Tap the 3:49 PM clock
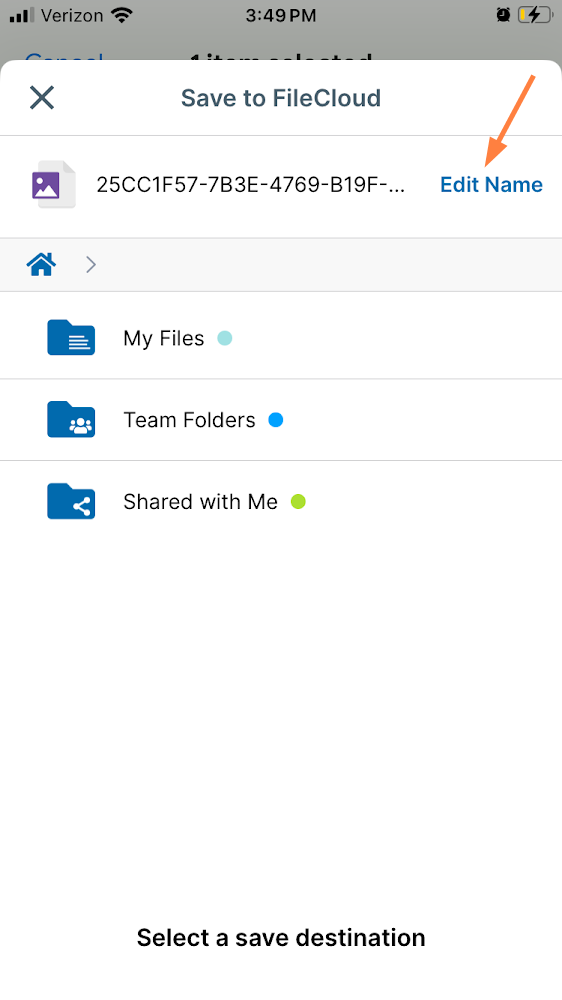This screenshot has height=1000, width=562. 281,16
